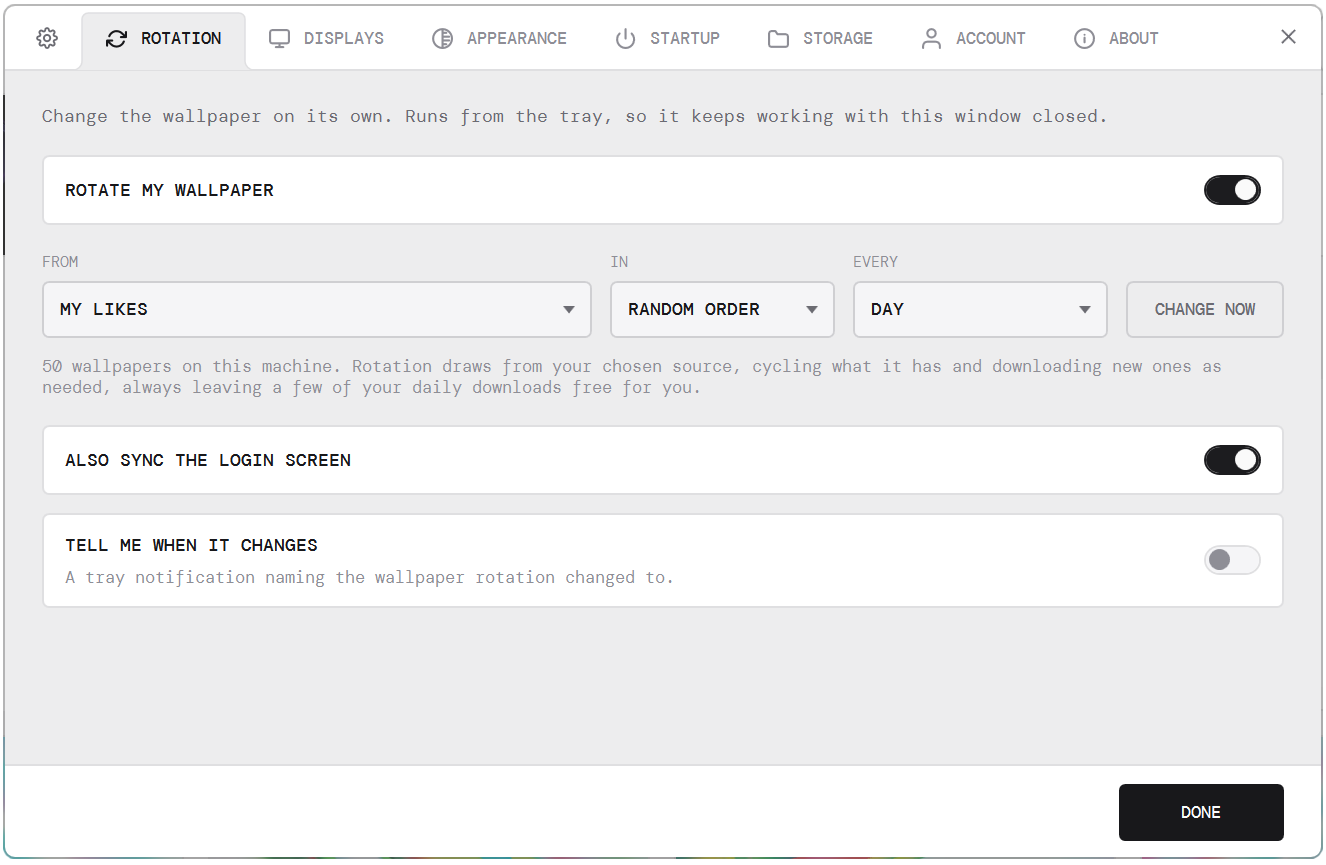Show the About tab

pyautogui.click(x=1116, y=38)
